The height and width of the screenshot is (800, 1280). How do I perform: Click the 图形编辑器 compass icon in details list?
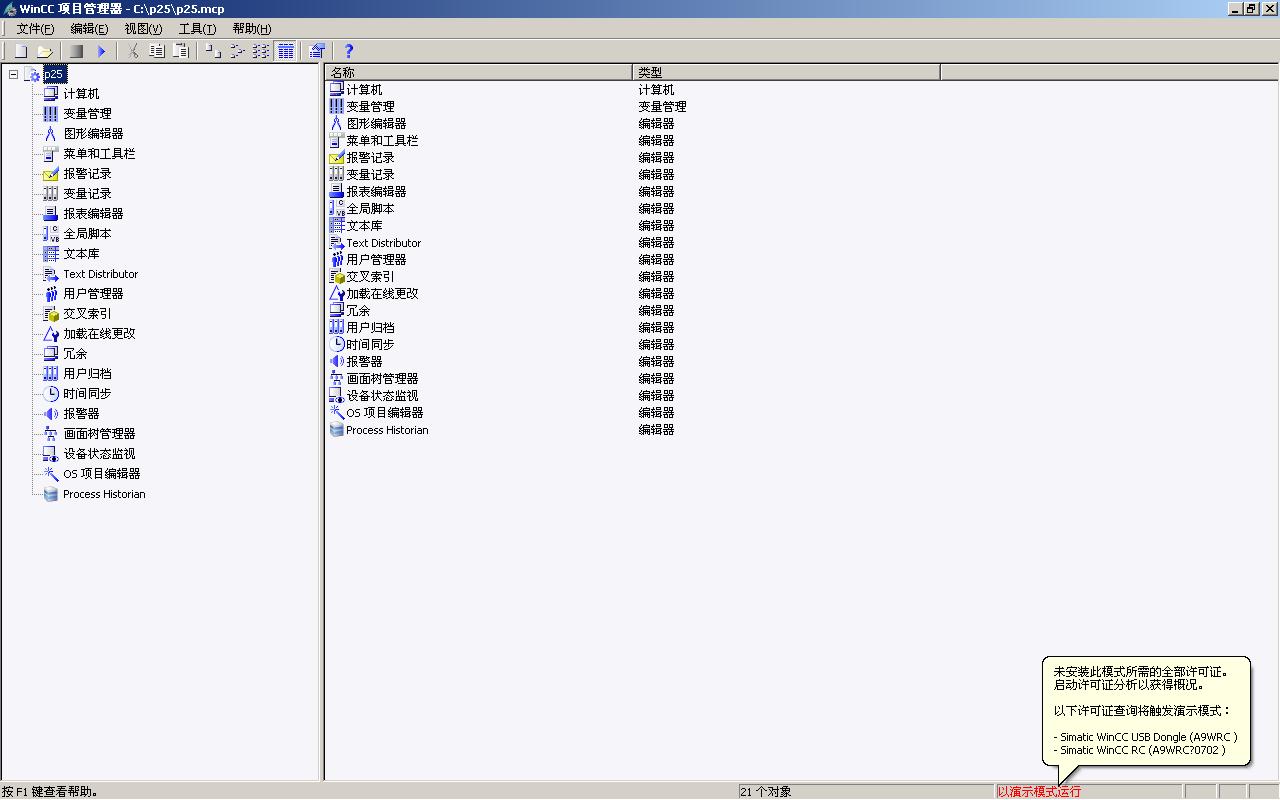click(336, 124)
